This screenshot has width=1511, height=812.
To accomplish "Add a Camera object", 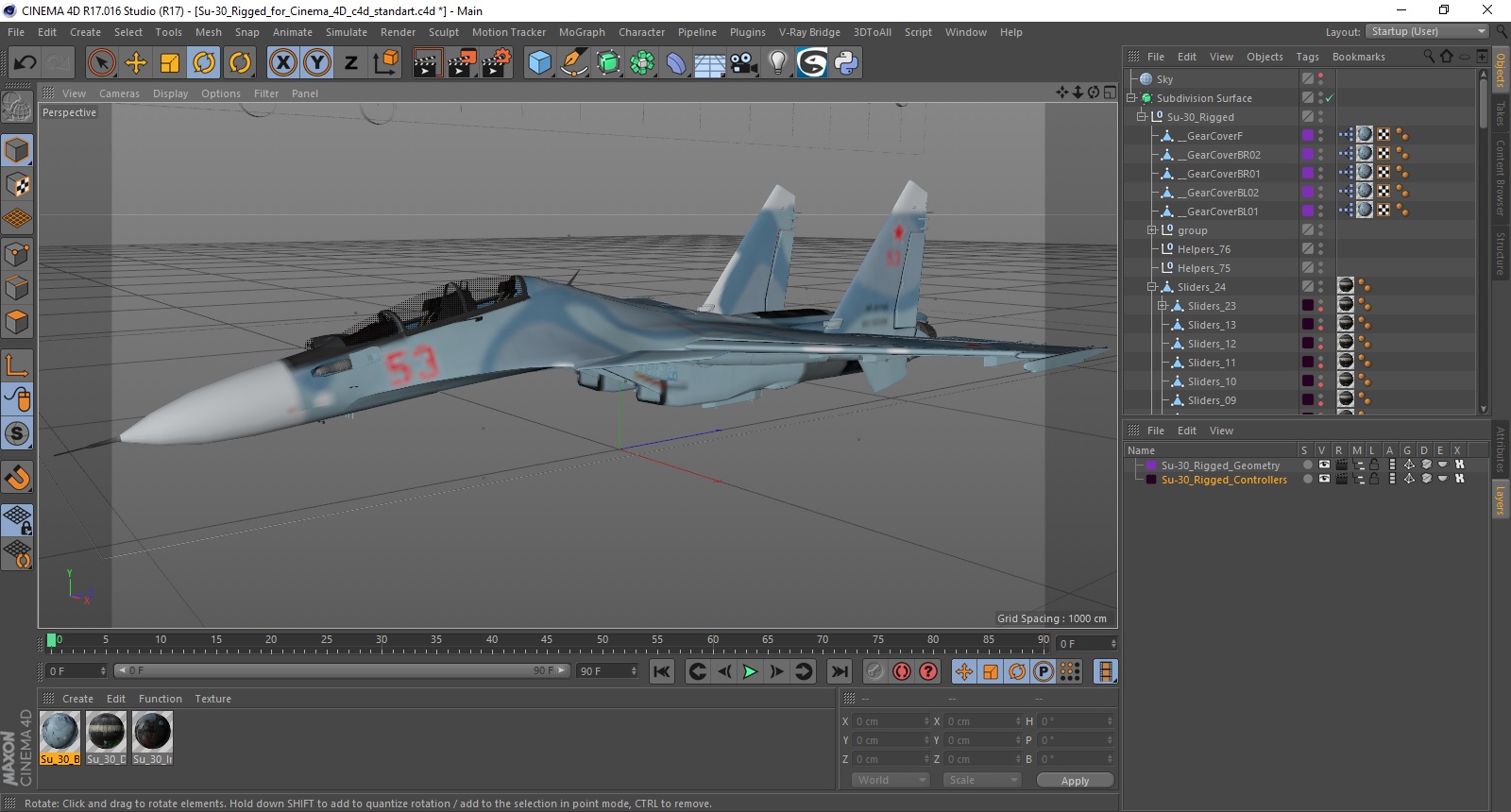I will coord(744,63).
